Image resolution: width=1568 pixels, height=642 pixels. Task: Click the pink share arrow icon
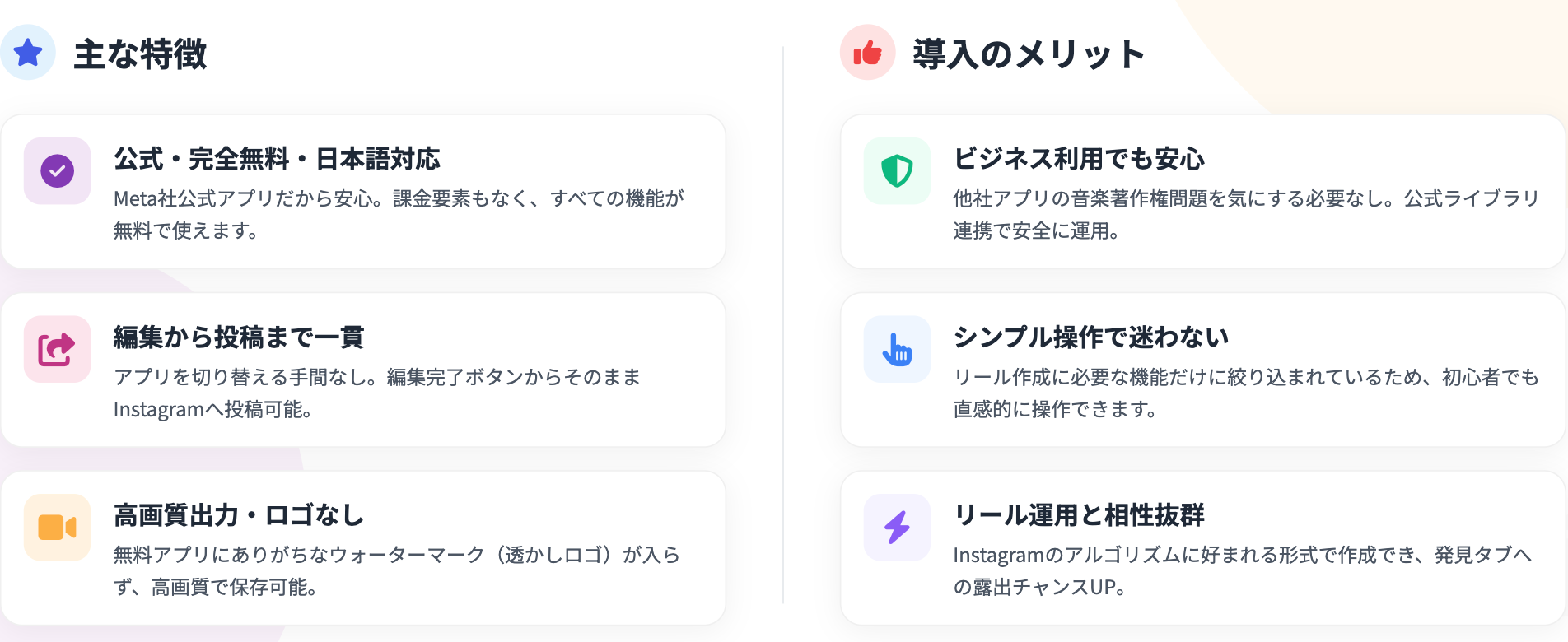[x=57, y=350]
